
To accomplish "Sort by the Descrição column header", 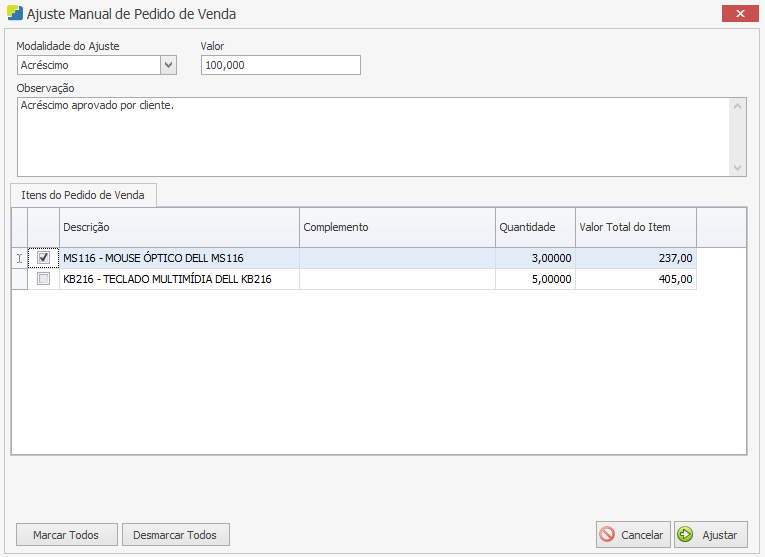I will tap(179, 227).
